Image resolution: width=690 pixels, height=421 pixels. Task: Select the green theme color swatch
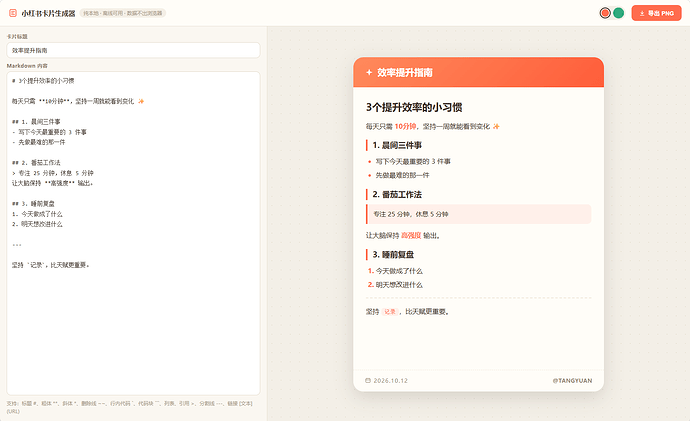coord(618,13)
